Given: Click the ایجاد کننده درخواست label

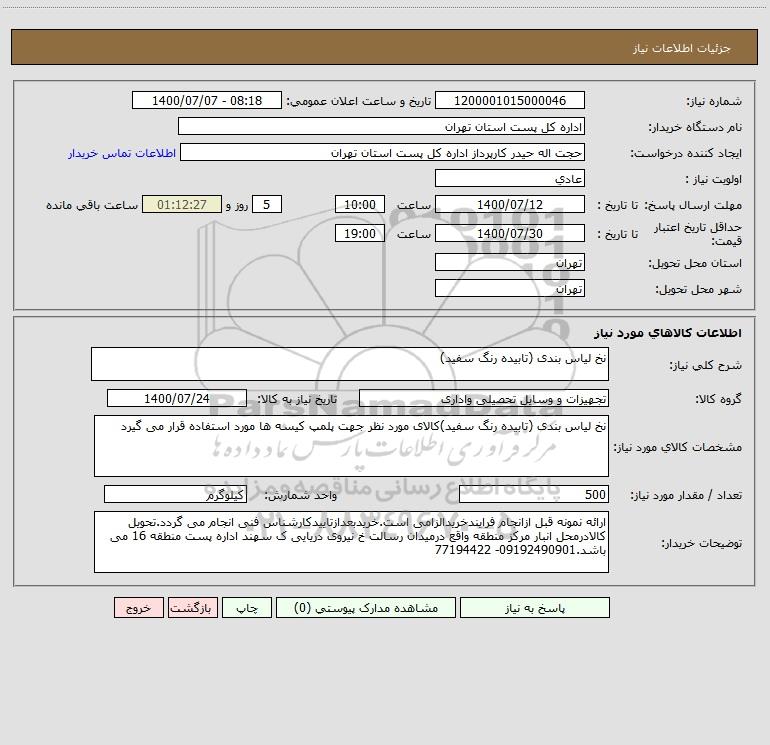Looking at the screenshot, I should [686, 153].
